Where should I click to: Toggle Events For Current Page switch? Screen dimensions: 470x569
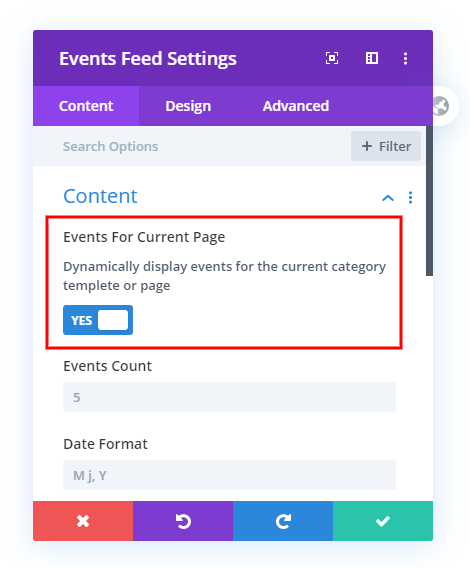(98, 320)
